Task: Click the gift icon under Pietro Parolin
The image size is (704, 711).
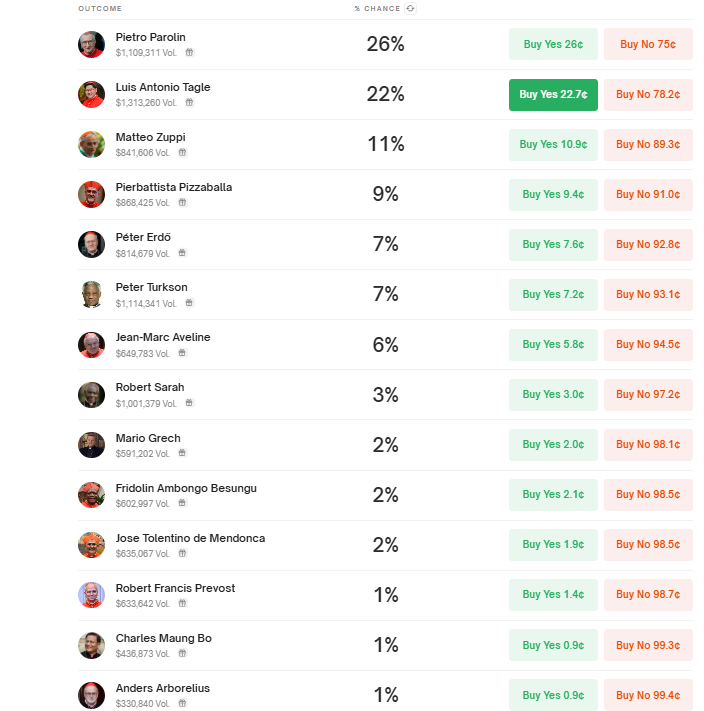Action: pos(189,53)
